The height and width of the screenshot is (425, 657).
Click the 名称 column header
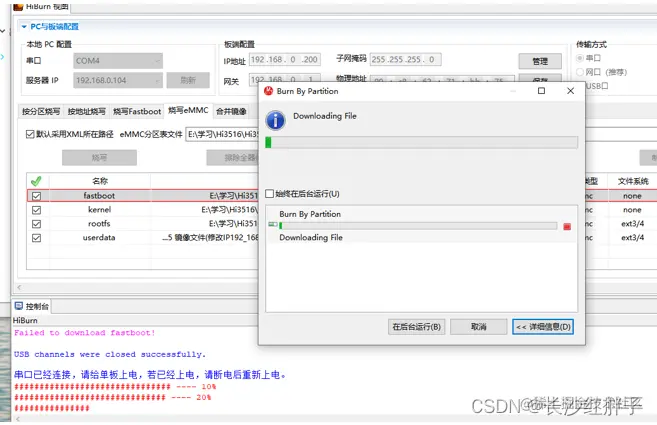coord(100,181)
